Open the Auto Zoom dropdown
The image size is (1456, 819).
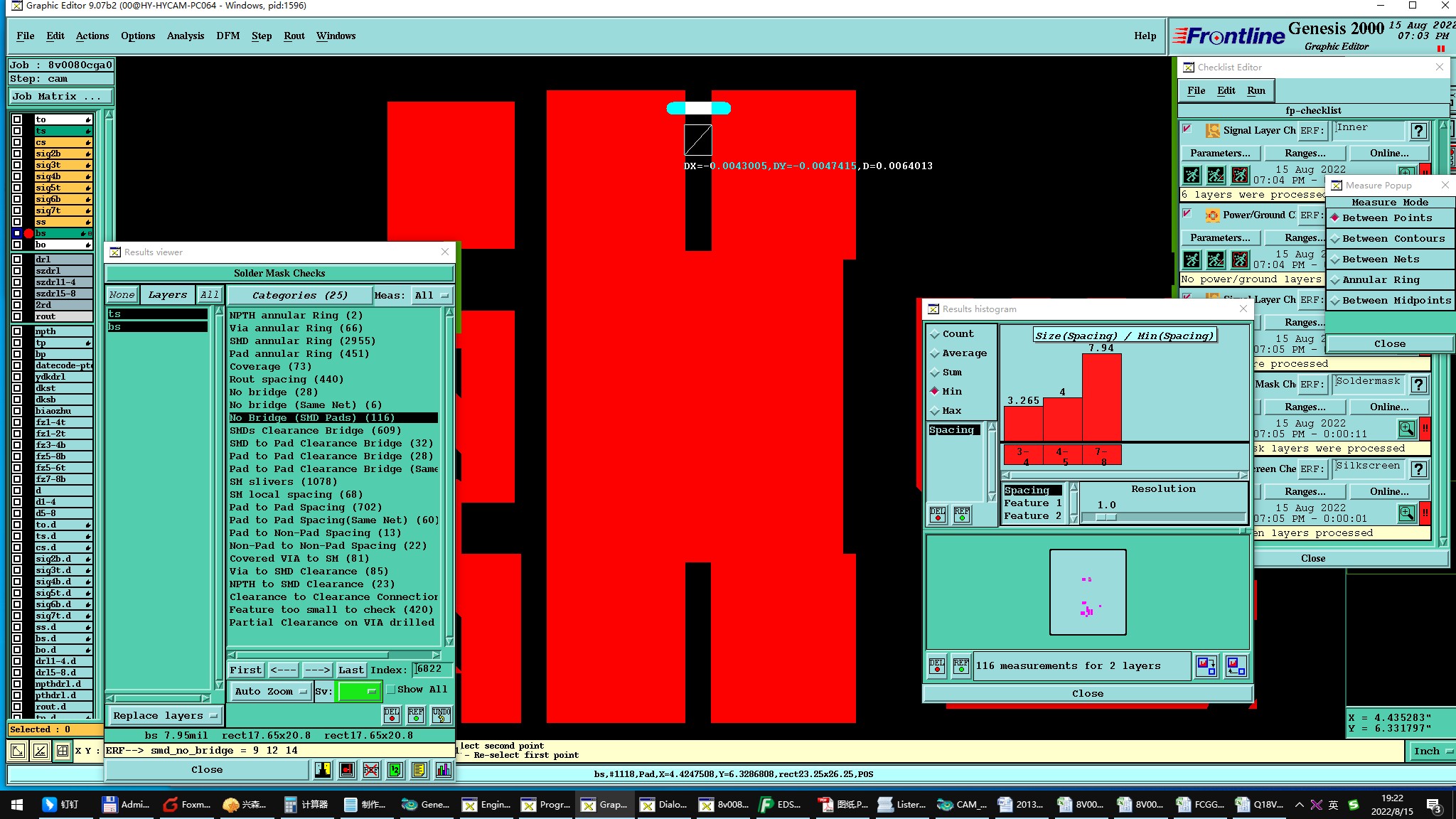(x=271, y=691)
